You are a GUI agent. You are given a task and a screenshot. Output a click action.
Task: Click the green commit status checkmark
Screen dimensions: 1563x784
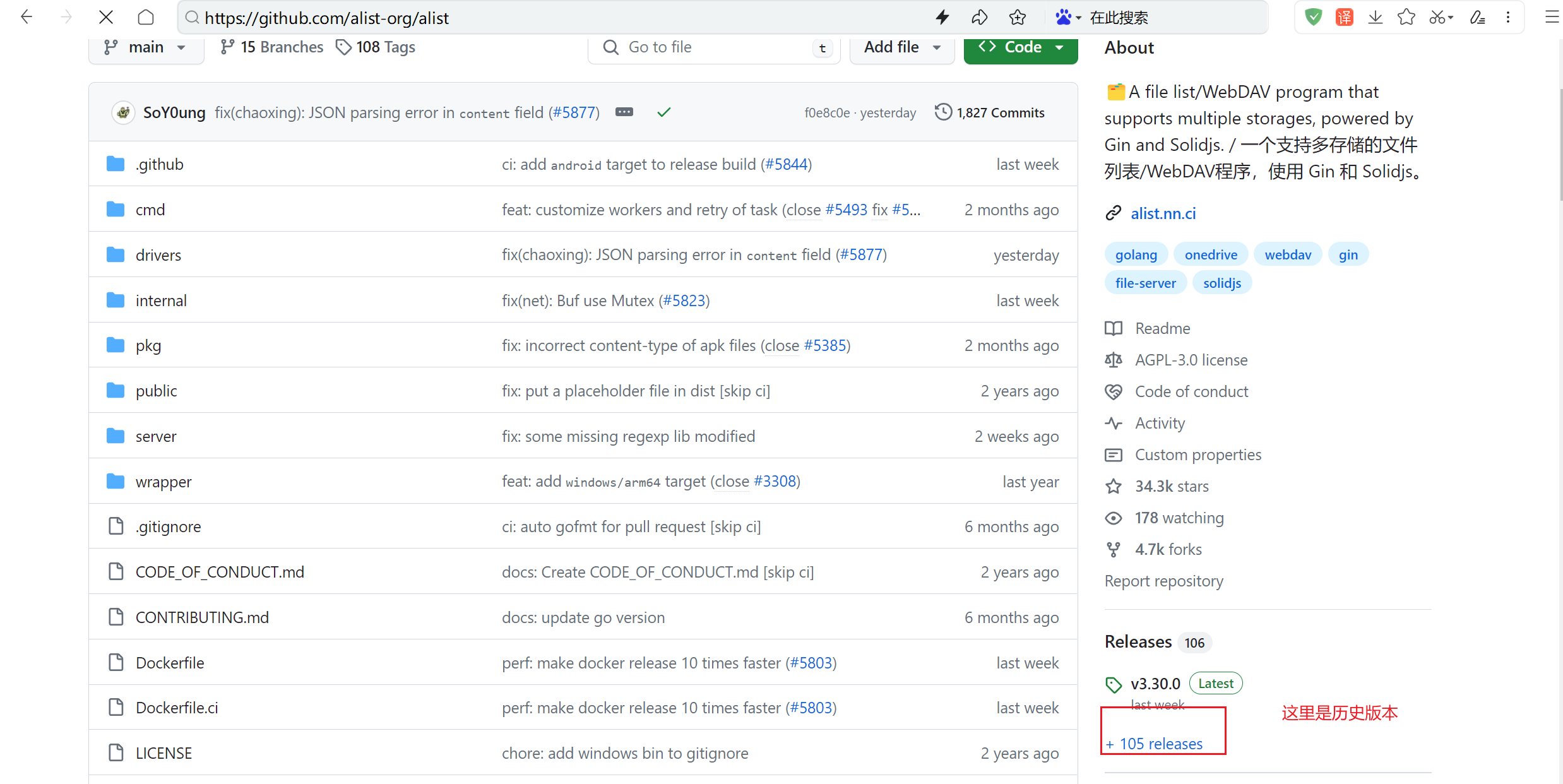point(663,112)
